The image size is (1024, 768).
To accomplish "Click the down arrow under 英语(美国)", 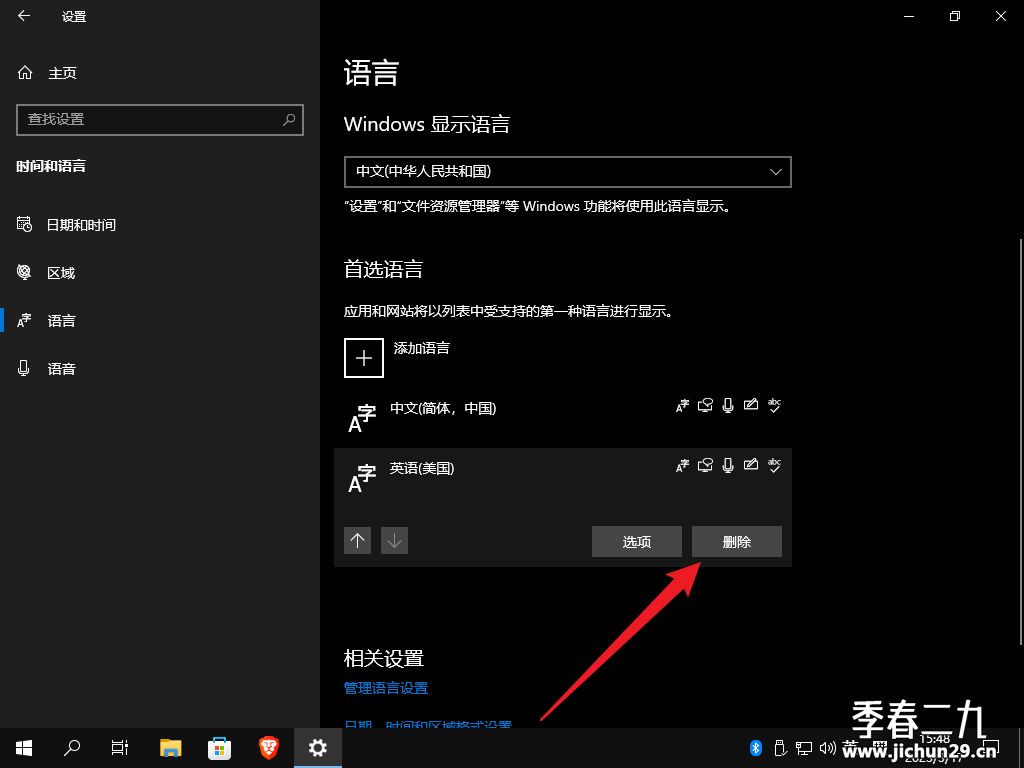I will tap(394, 541).
